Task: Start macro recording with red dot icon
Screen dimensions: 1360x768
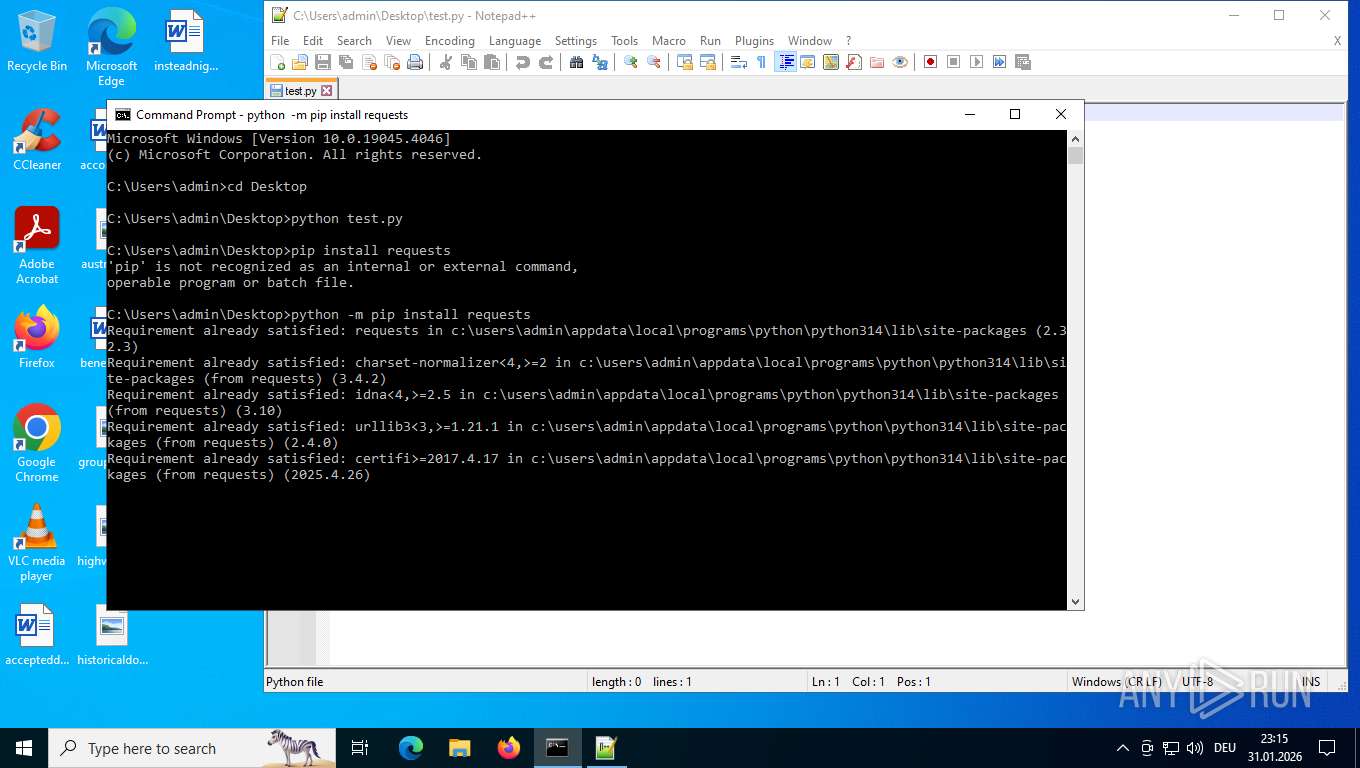Action: point(930,62)
